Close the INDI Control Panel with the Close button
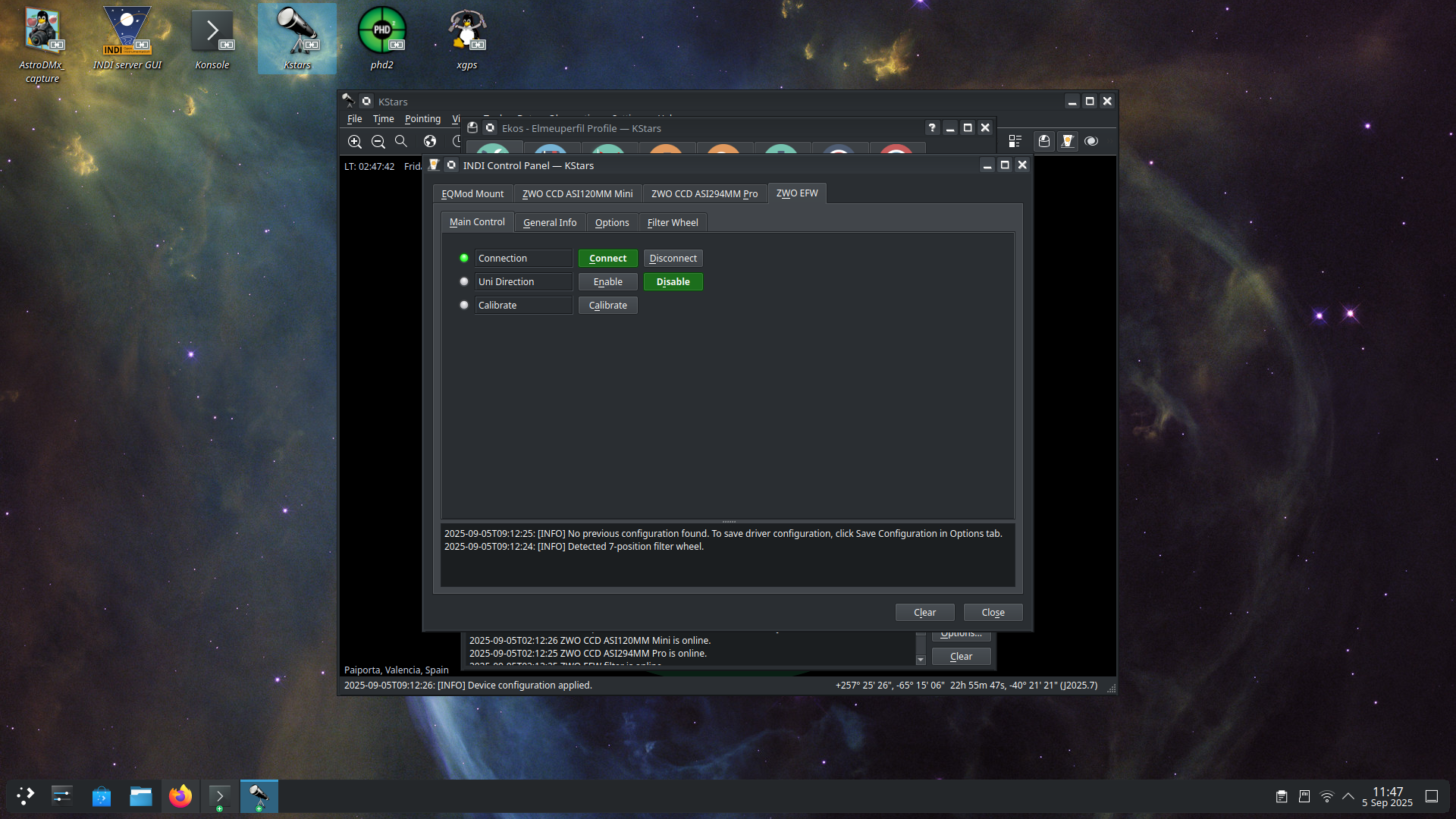This screenshot has width=1456, height=819. click(x=993, y=613)
